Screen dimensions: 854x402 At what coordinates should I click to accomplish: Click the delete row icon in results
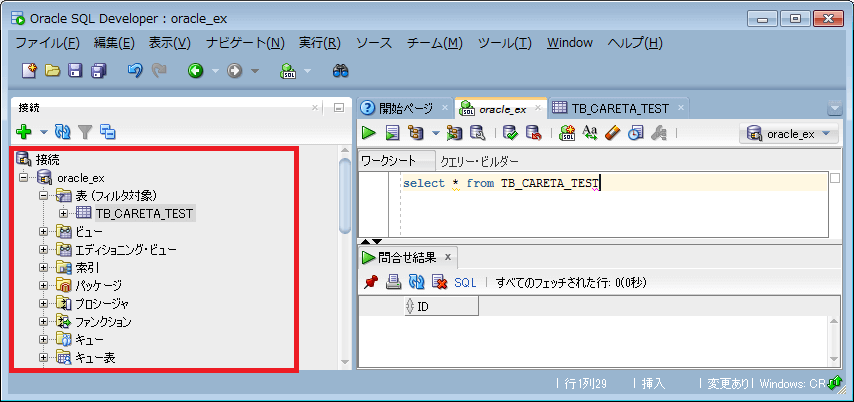(440, 282)
